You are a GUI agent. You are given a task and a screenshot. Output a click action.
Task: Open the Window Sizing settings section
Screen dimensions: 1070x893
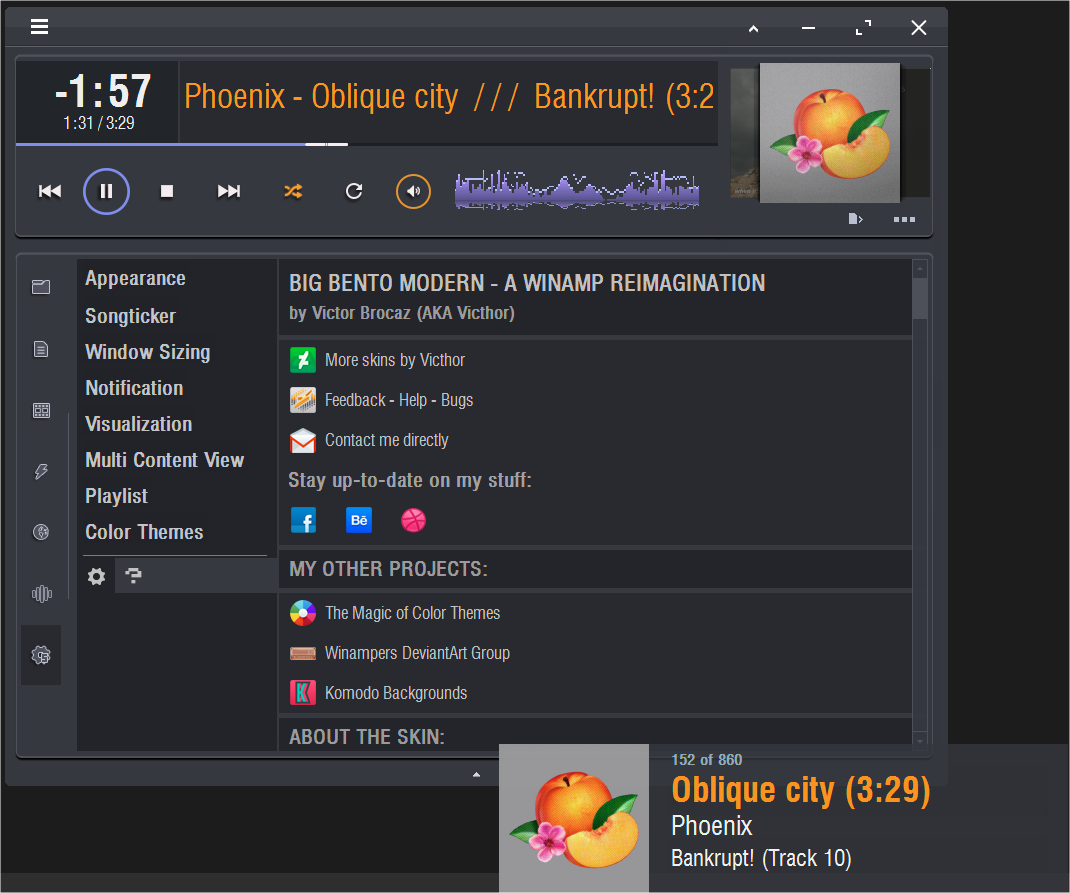(x=147, y=352)
